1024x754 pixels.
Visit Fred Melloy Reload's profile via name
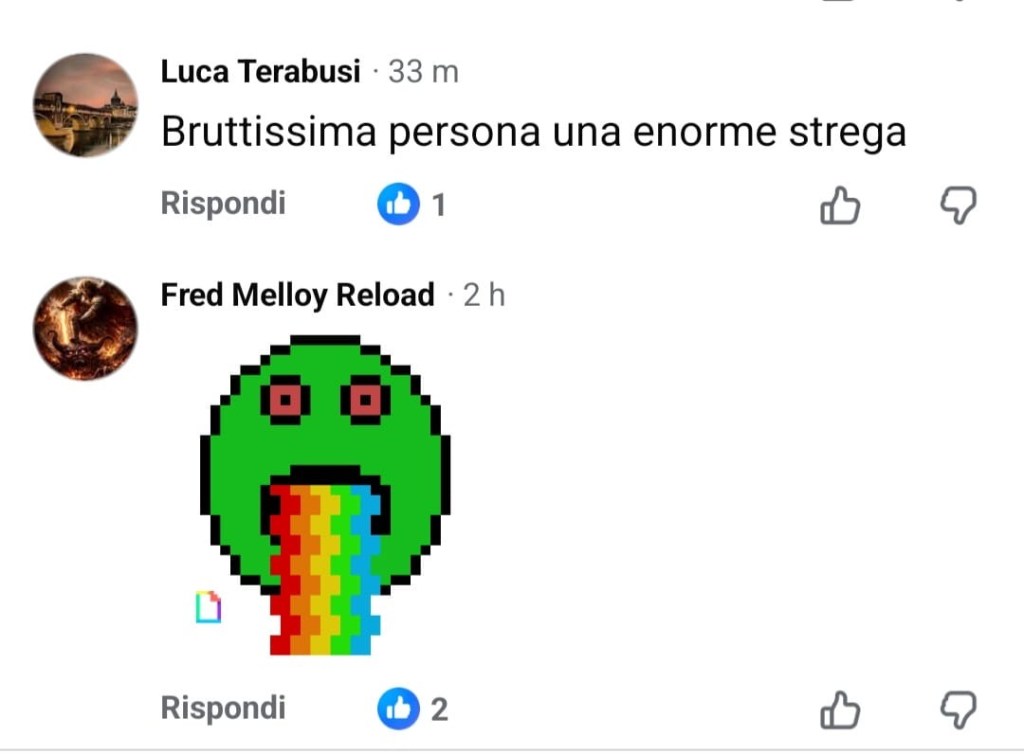(297, 295)
